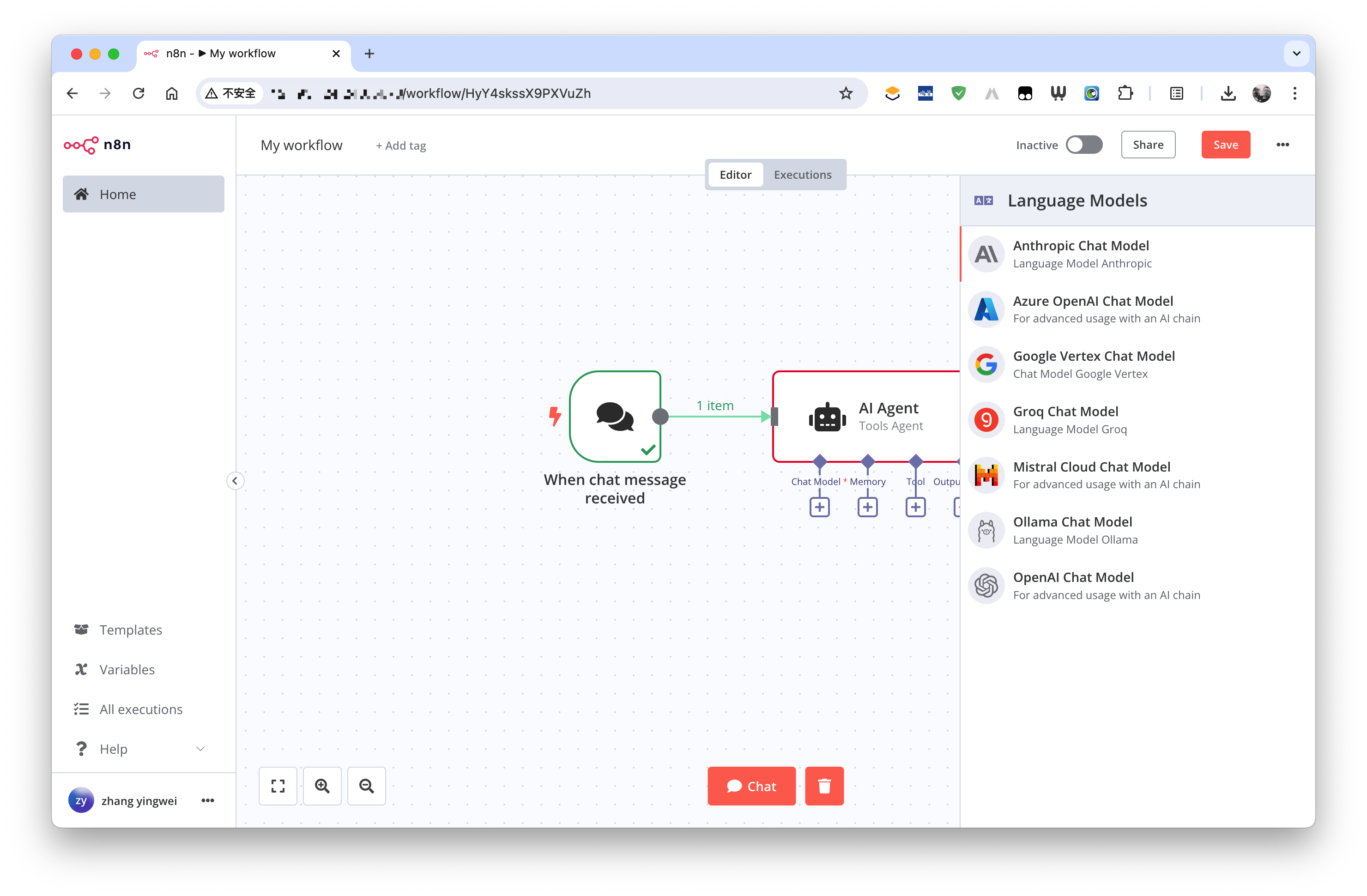Click the green shield extension icon
This screenshot has width=1367, height=896.
[x=958, y=93]
